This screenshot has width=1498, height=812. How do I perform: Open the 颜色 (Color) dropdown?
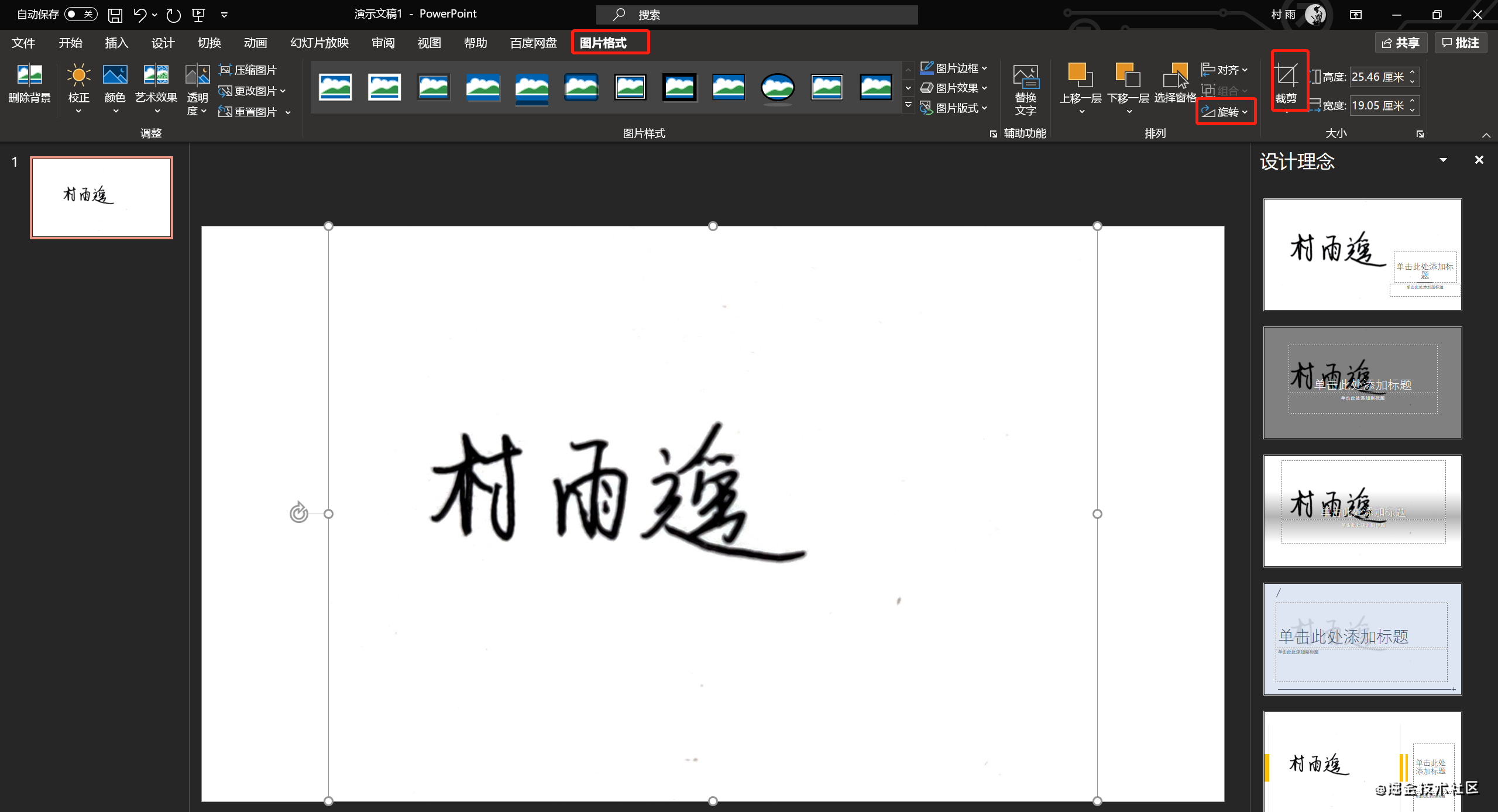pos(115,88)
